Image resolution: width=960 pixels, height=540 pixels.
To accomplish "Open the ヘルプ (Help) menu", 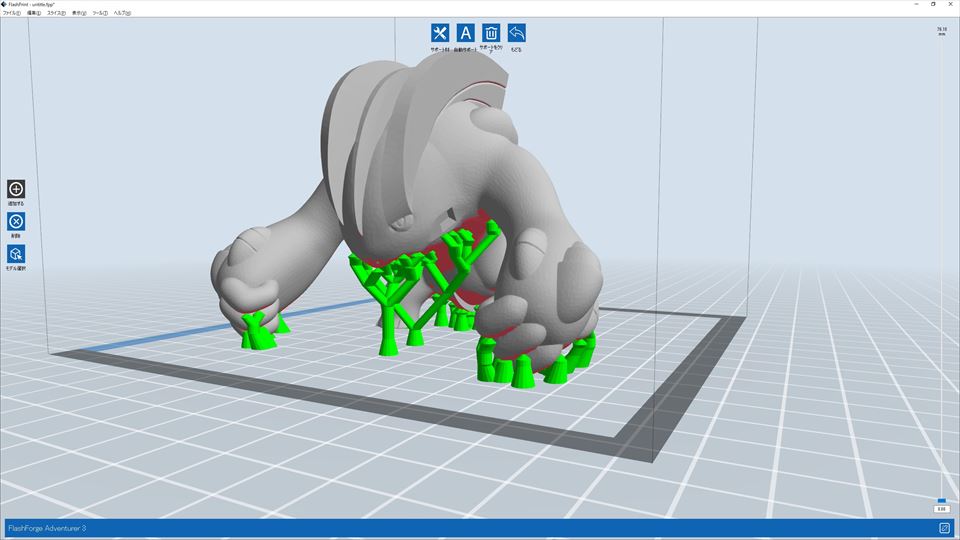I will (x=122, y=13).
